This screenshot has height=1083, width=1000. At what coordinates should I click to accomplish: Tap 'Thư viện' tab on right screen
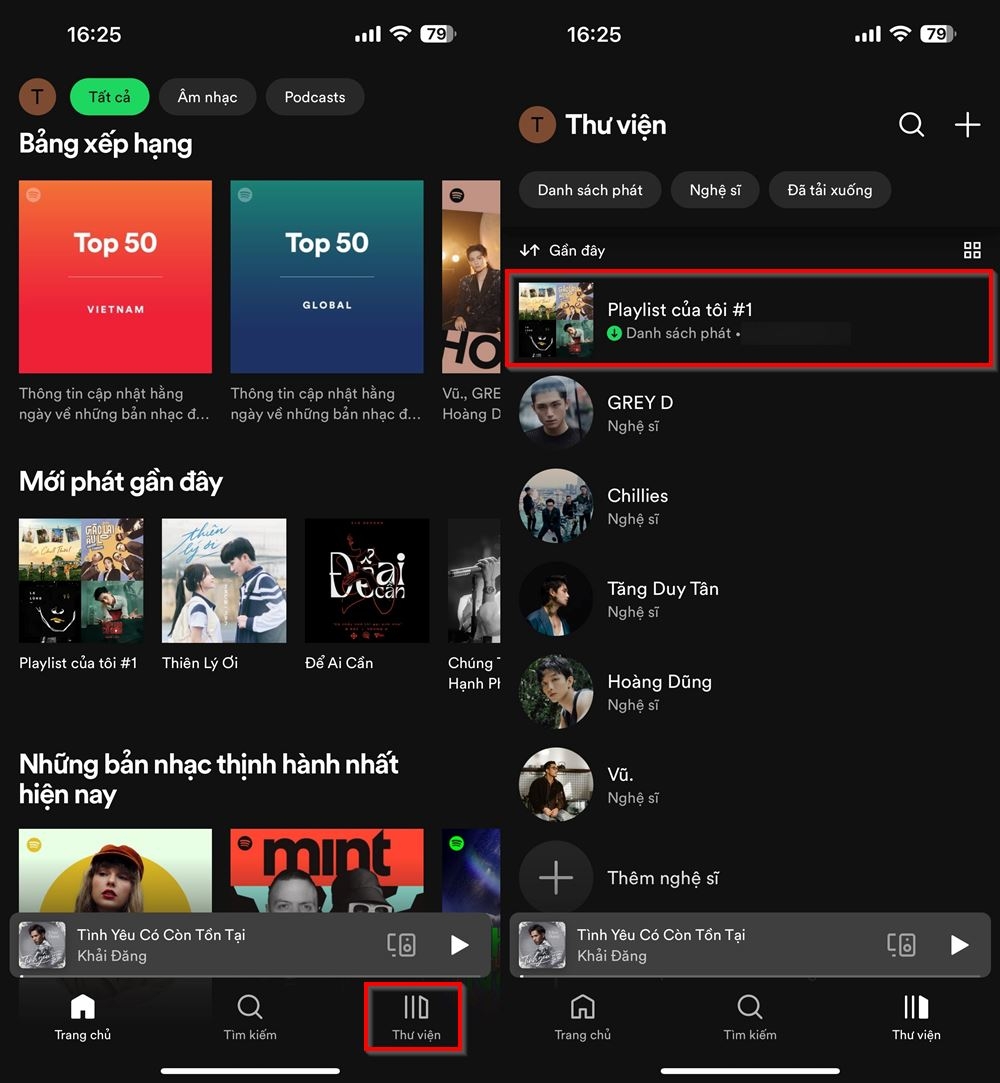tap(916, 1017)
